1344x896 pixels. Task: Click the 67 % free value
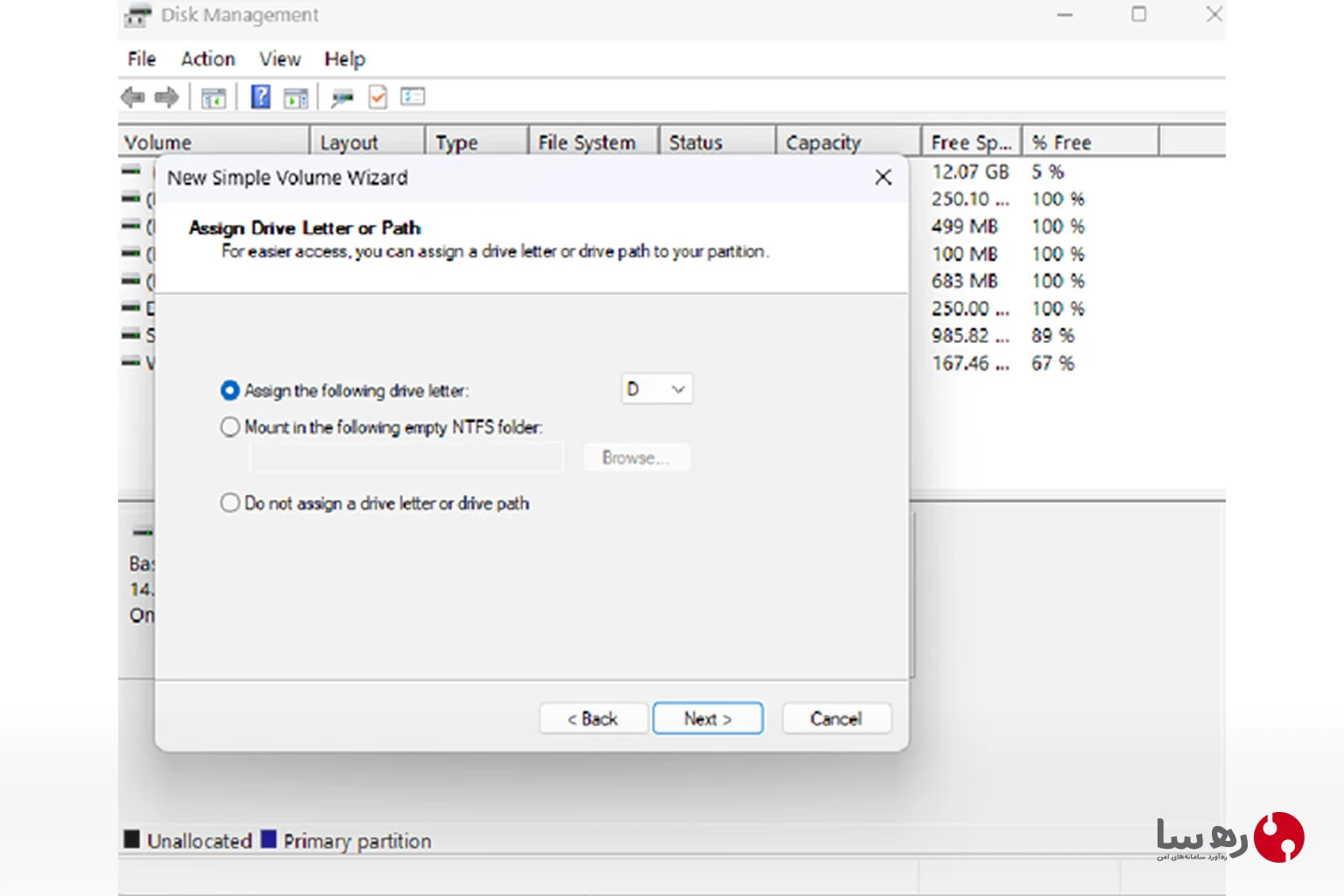1053,363
